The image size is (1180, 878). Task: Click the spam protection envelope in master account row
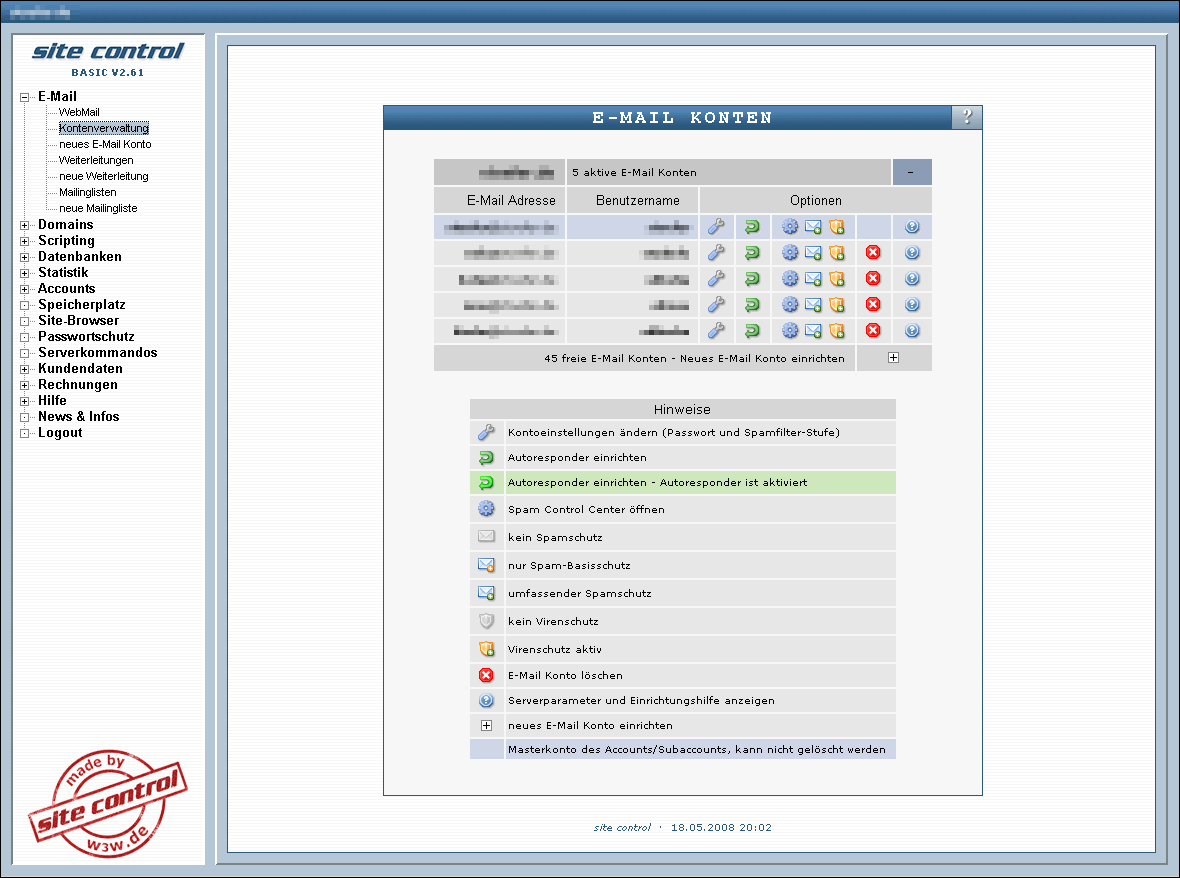813,226
